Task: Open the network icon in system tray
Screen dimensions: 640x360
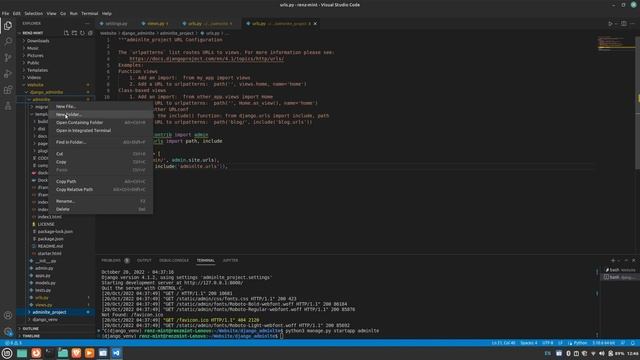Action: pyautogui.click(x=593, y=353)
